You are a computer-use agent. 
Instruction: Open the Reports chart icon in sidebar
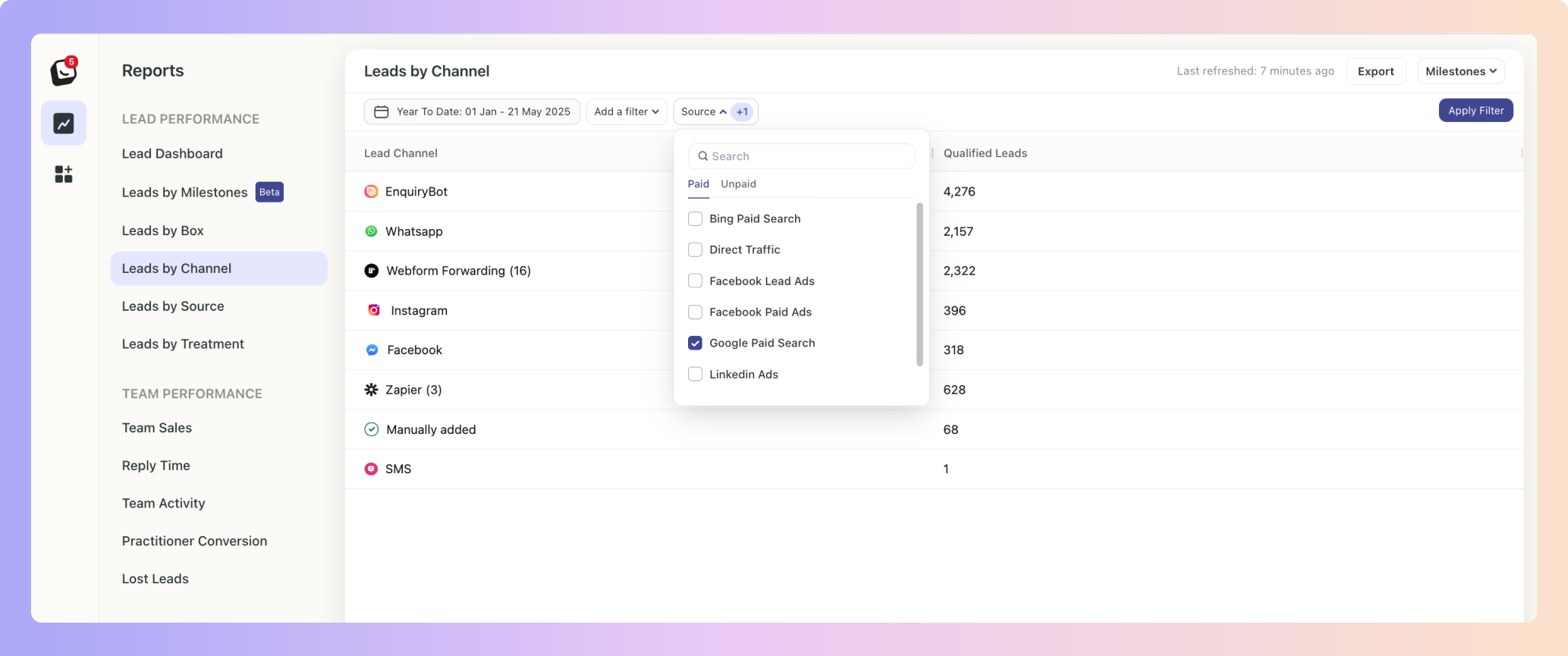click(64, 123)
